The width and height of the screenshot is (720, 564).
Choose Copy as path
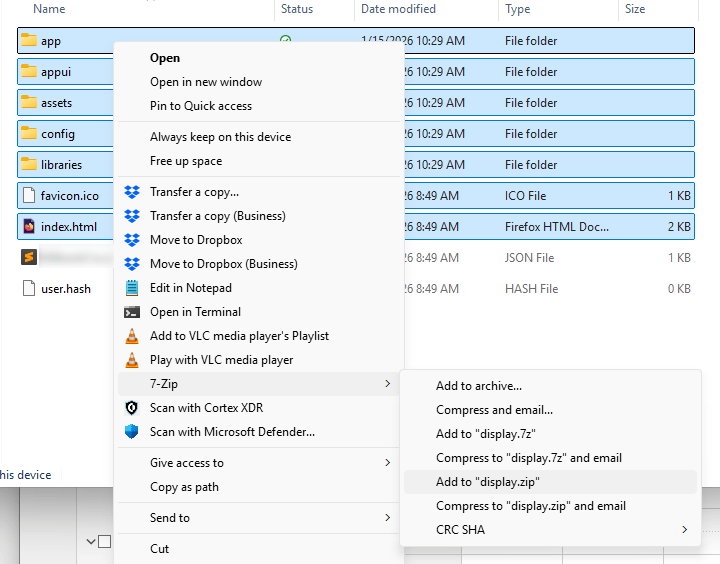coord(184,487)
